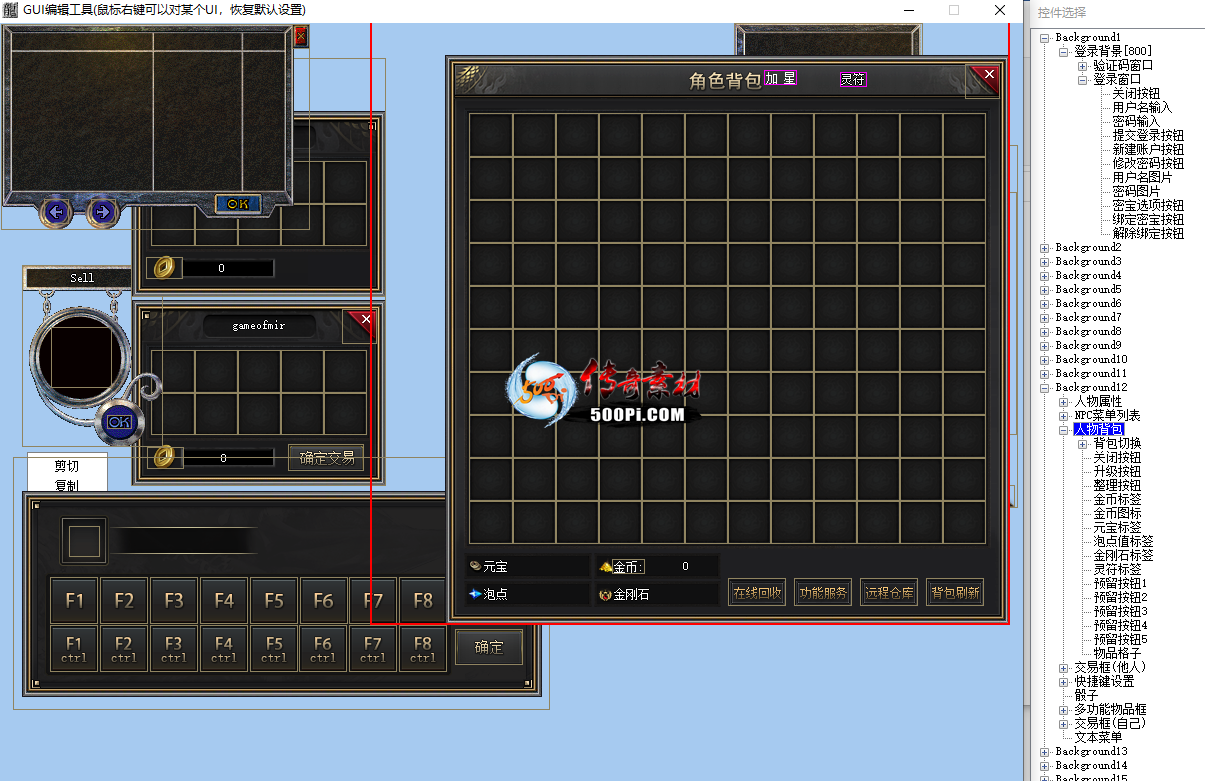
Task: Select 用户名输入 tree item
Action: point(1142,107)
